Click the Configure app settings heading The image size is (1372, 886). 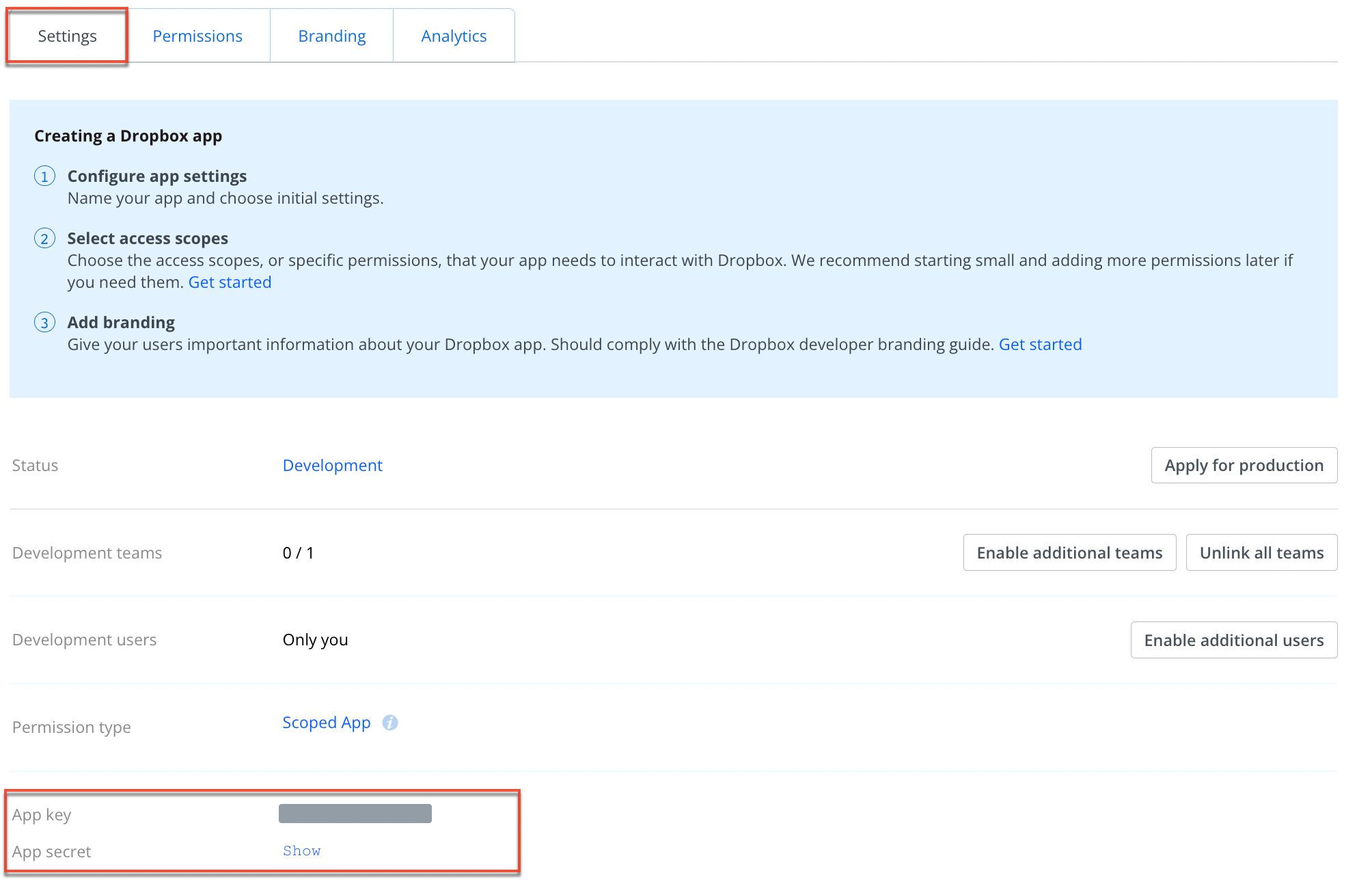(157, 176)
